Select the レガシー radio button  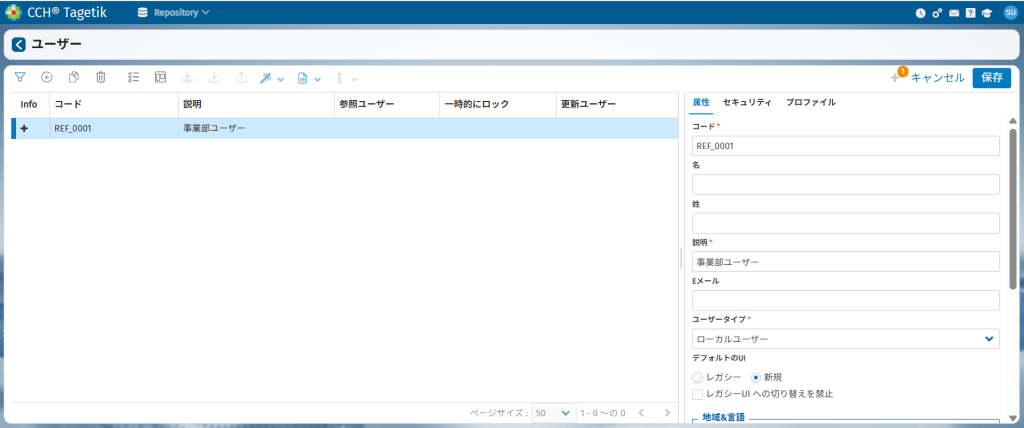[698, 377]
